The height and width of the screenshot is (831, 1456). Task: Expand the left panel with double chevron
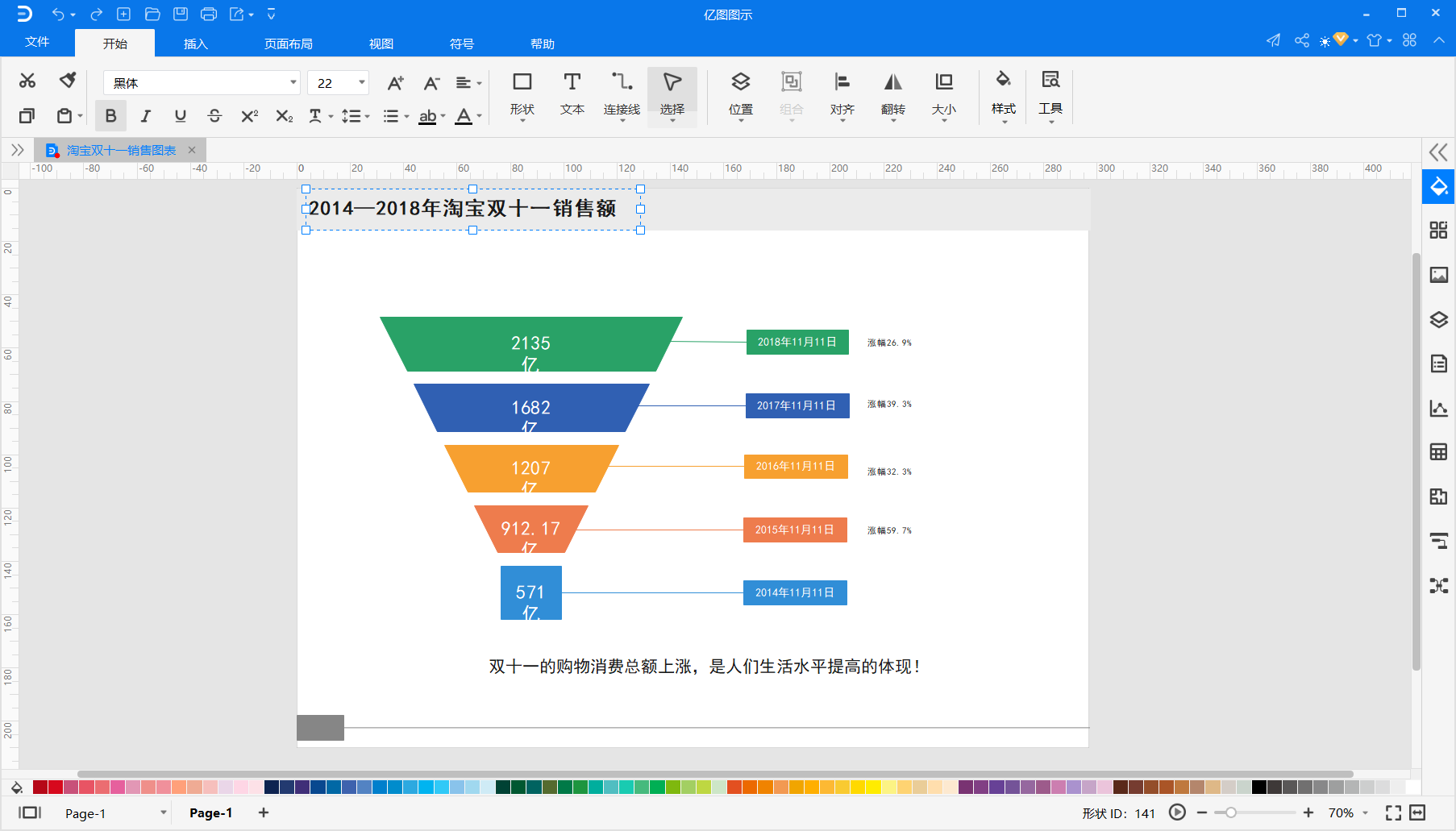pyautogui.click(x=18, y=150)
